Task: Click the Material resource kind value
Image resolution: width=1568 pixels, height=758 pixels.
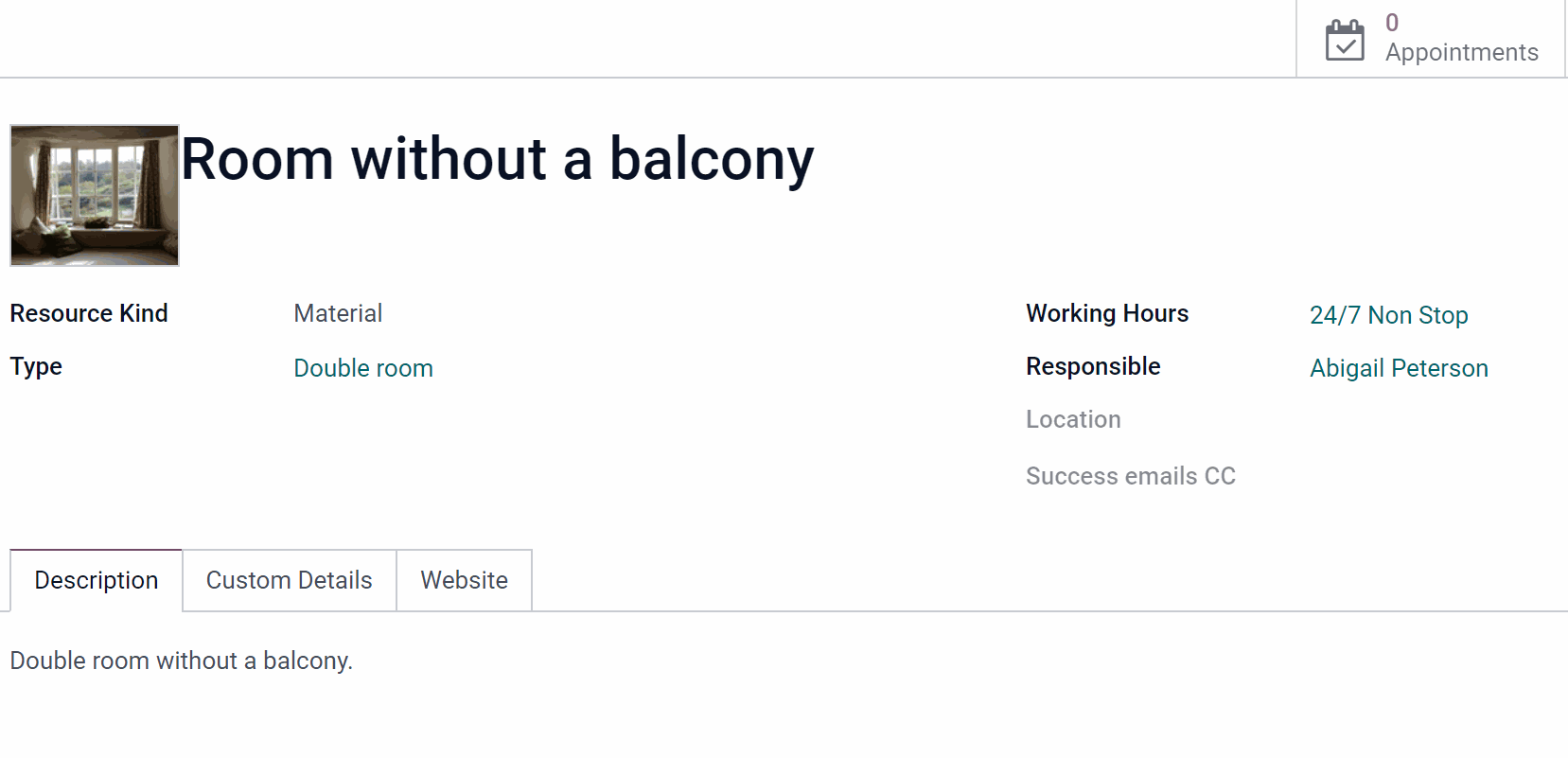Action: pos(338,313)
